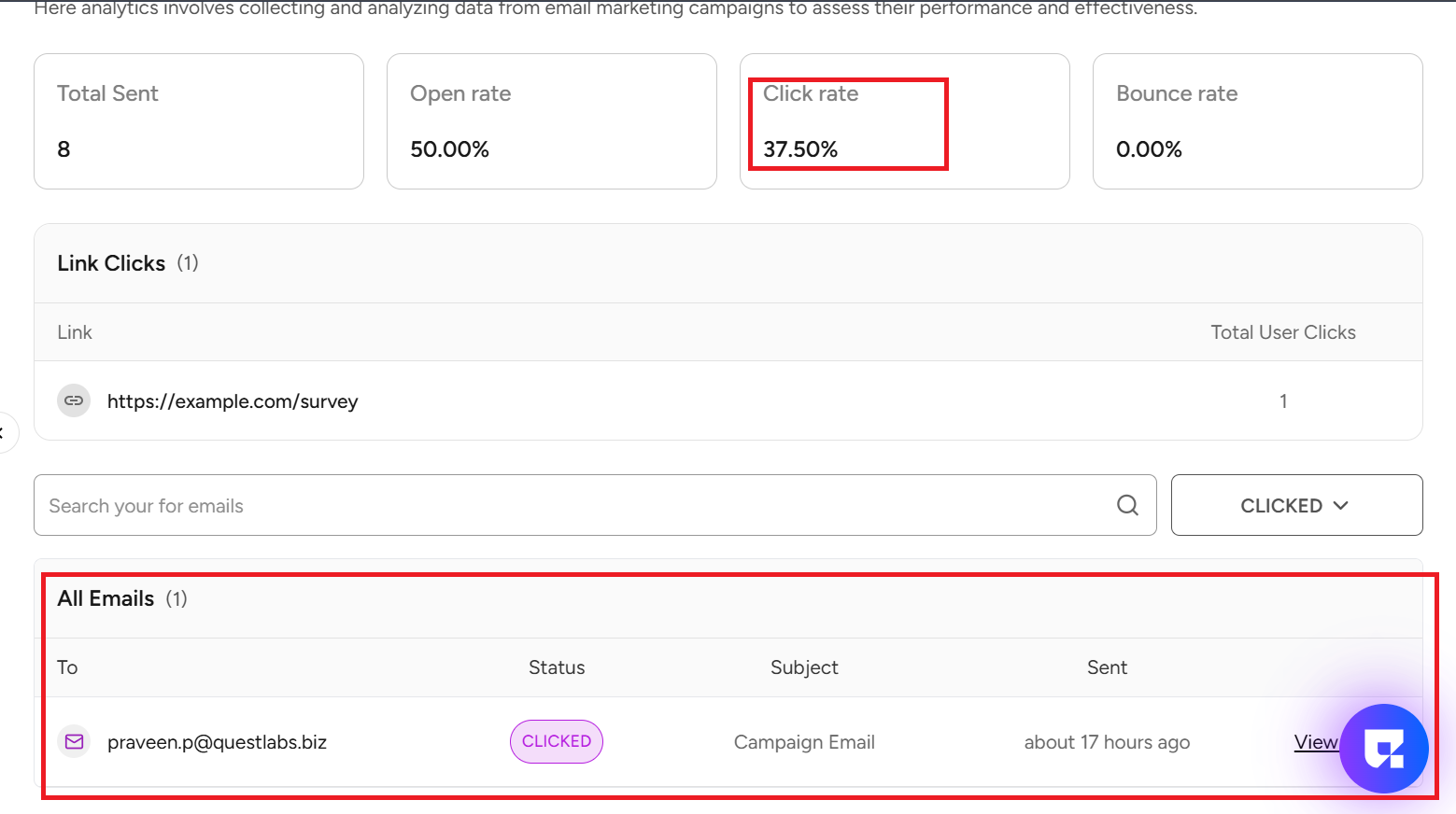This screenshot has width=1456, height=814.
Task: Click the Link Clicks section heading
Action: 111,263
